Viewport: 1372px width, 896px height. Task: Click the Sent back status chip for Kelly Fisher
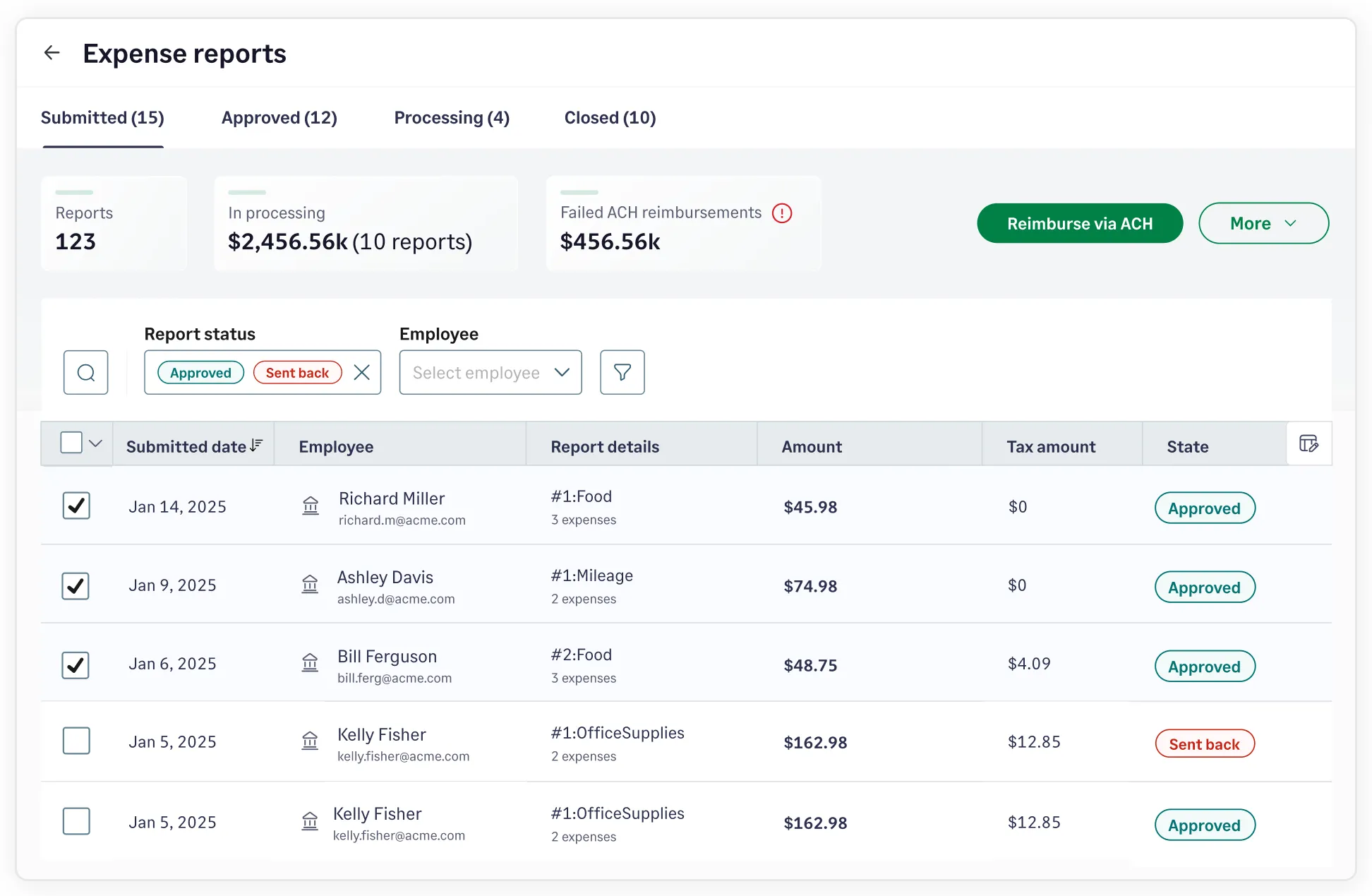click(1204, 743)
